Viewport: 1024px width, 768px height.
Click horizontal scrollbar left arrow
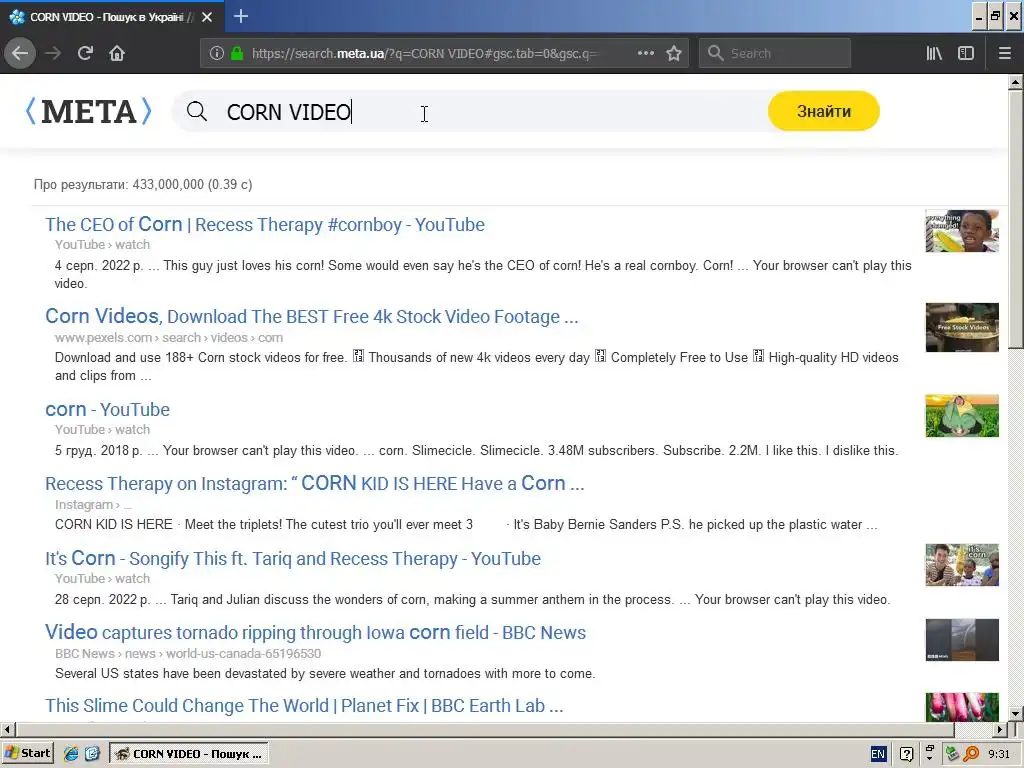pyautogui.click(x=8, y=729)
